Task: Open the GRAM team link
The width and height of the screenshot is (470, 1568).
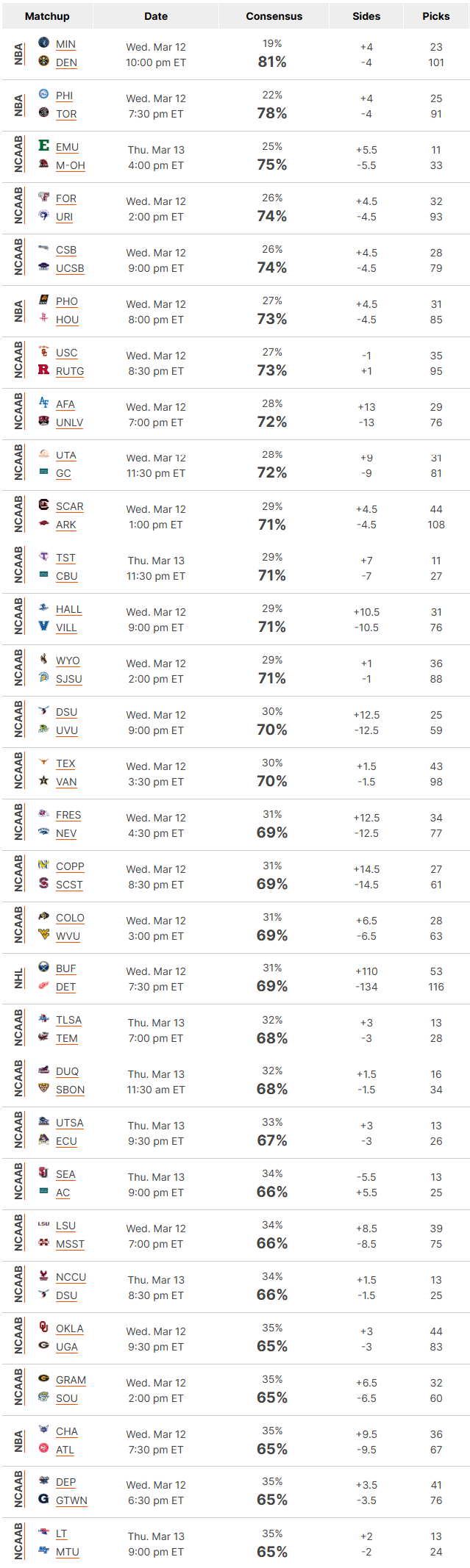Action: pos(71,1380)
